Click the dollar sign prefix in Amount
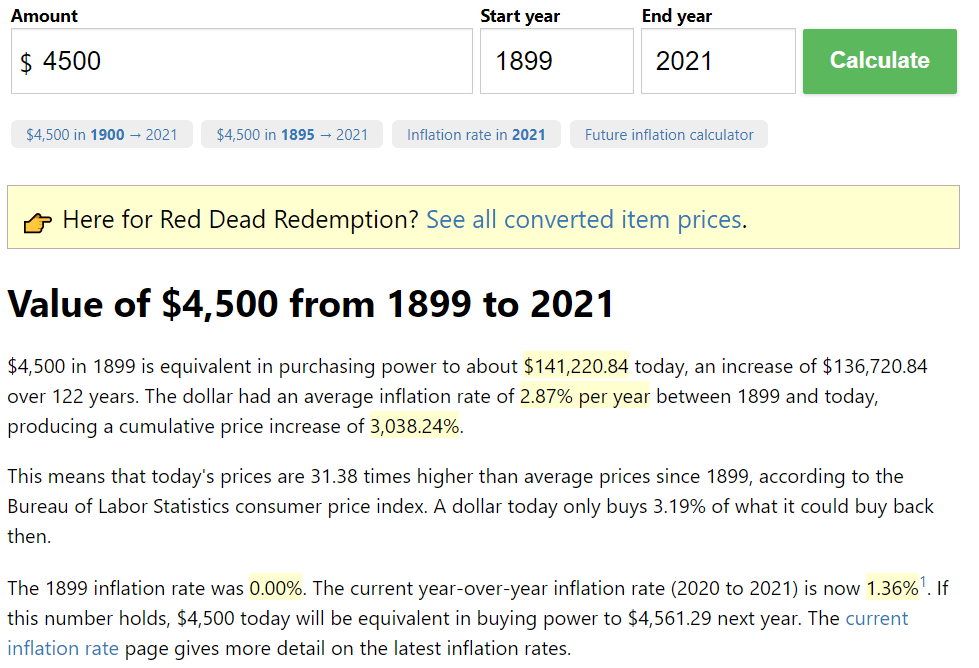The image size is (979, 668). [25, 61]
